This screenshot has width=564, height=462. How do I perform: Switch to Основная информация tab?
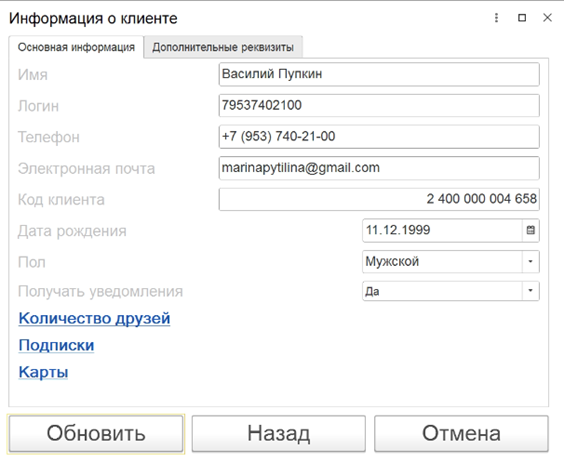pyautogui.click(x=76, y=47)
